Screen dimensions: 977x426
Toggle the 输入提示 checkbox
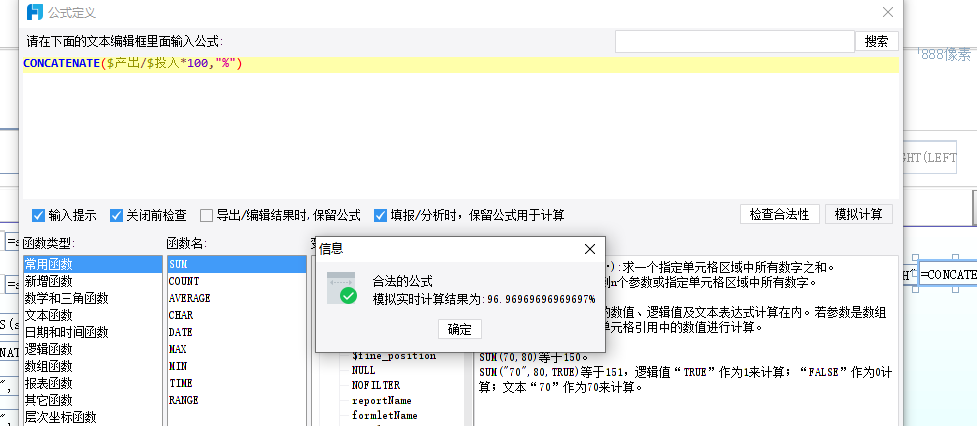(x=38, y=215)
